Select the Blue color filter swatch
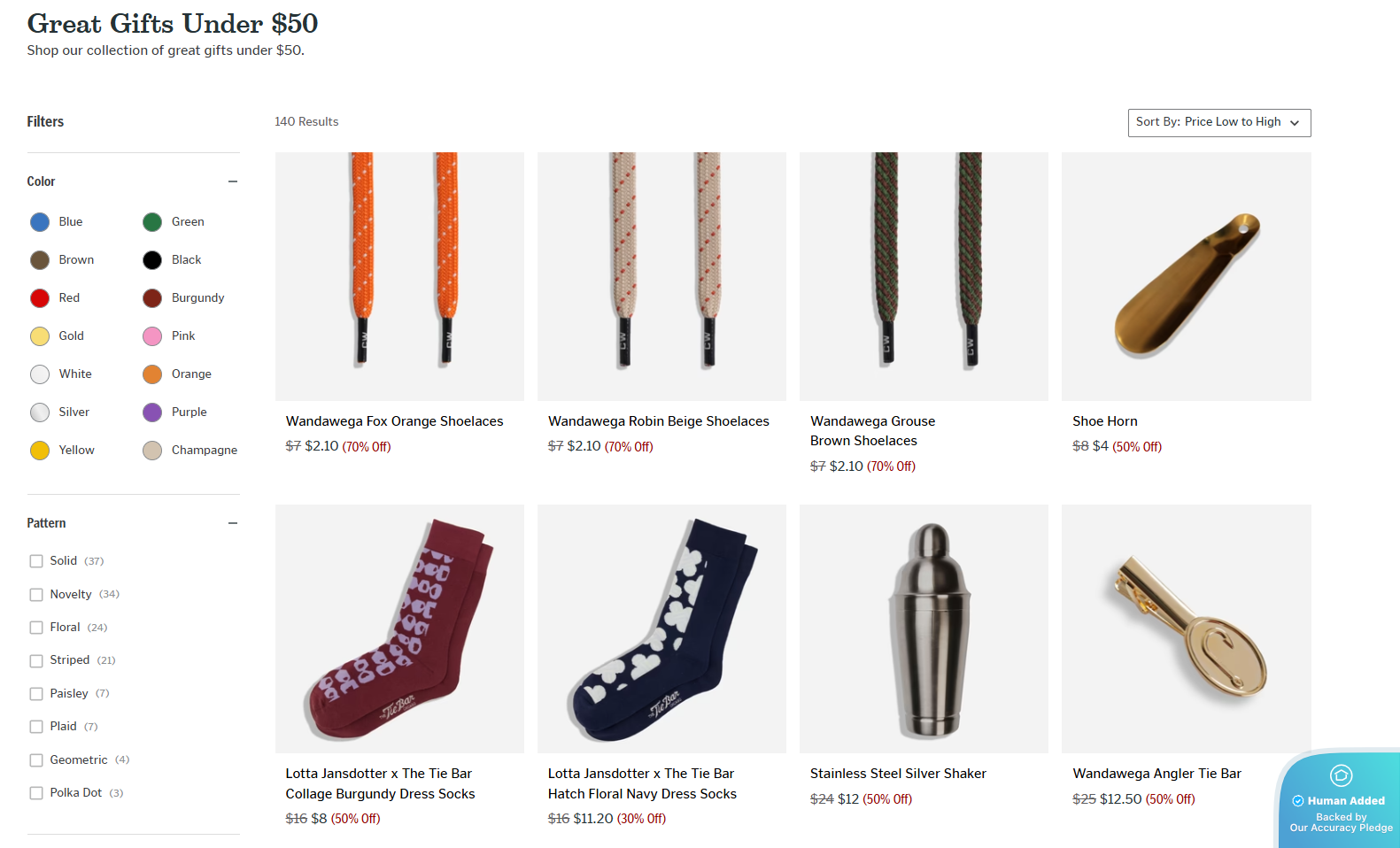 (40, 222)
